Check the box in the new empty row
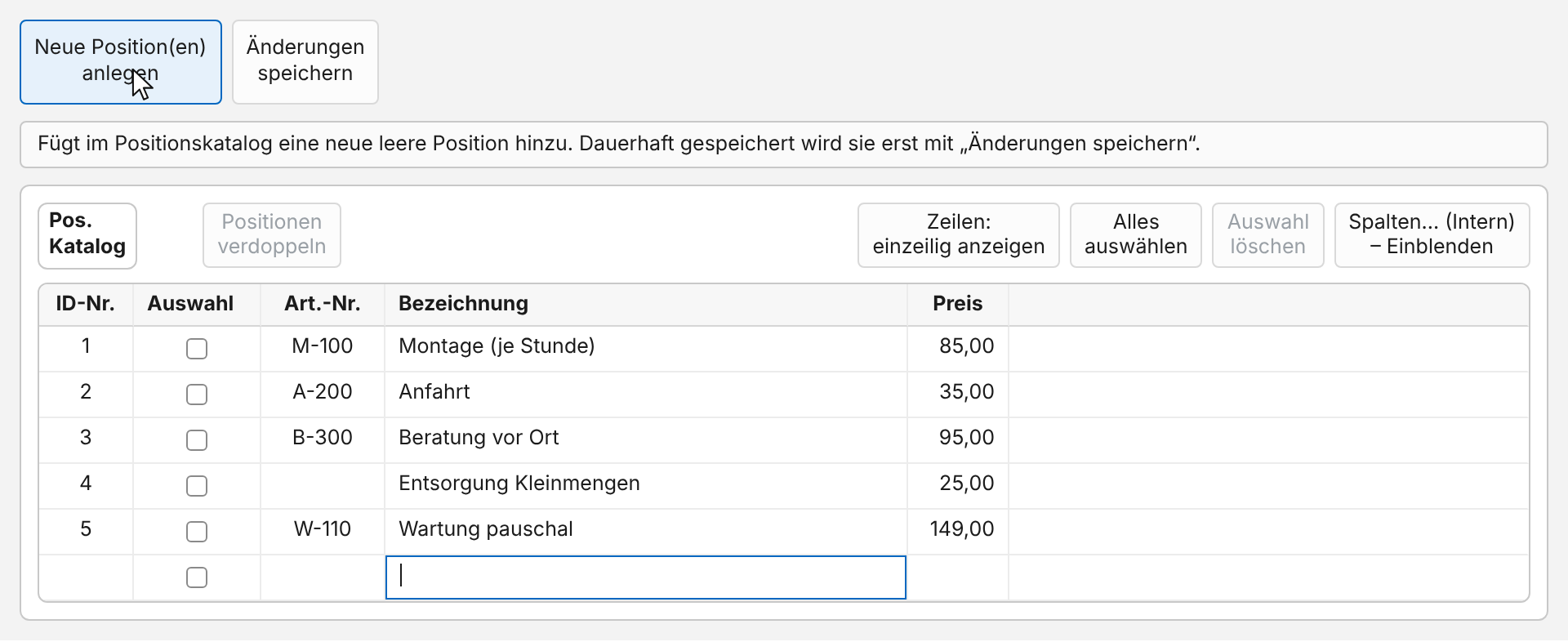 197,577
